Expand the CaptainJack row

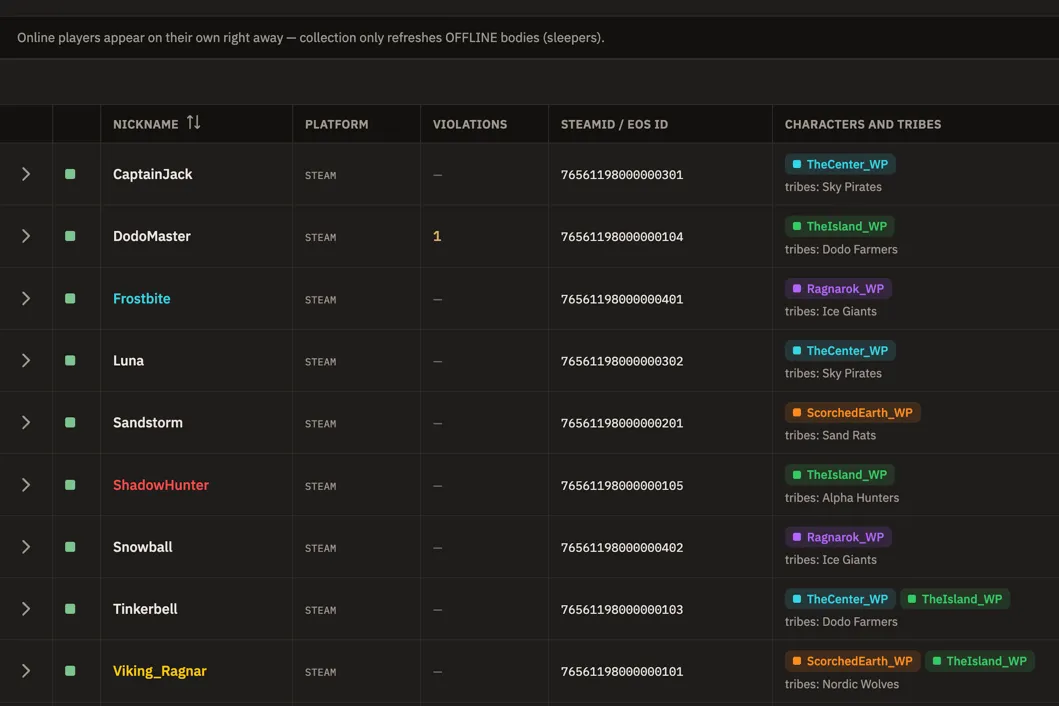click(26, 174)
